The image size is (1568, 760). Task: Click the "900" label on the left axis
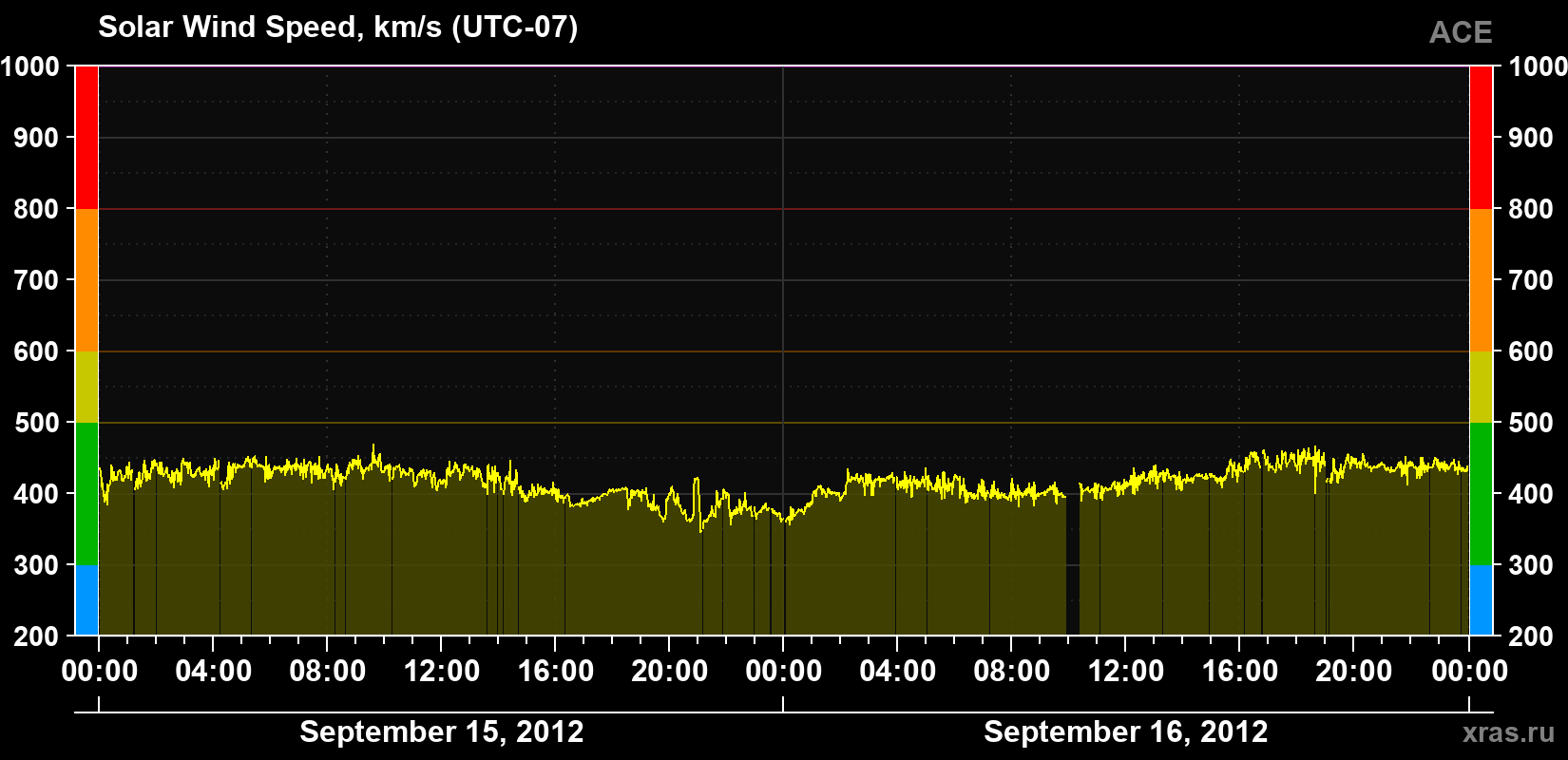[37, 138]
